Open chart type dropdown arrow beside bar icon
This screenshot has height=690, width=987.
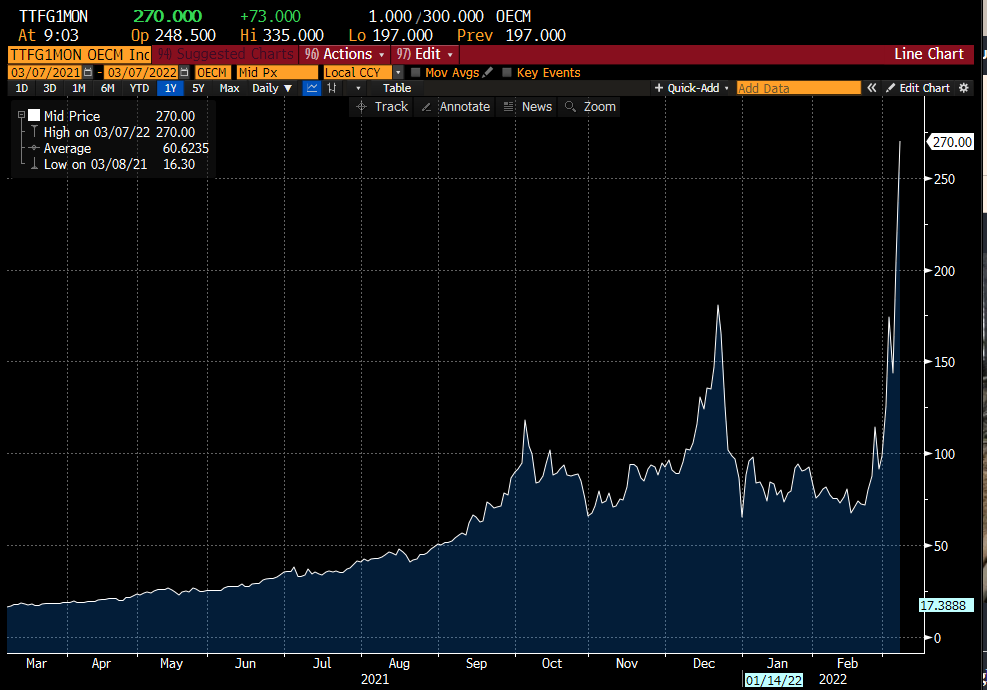tap(358, 88)
